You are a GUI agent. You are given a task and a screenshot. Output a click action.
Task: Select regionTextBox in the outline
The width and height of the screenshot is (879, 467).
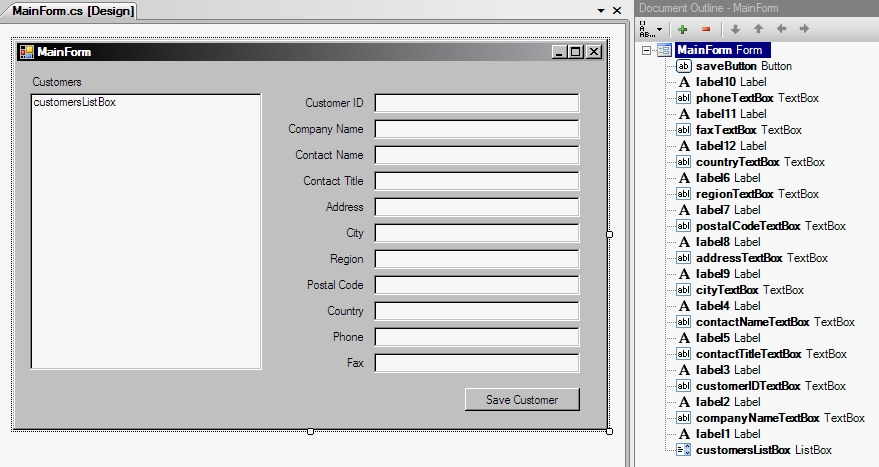coord(757,194)
